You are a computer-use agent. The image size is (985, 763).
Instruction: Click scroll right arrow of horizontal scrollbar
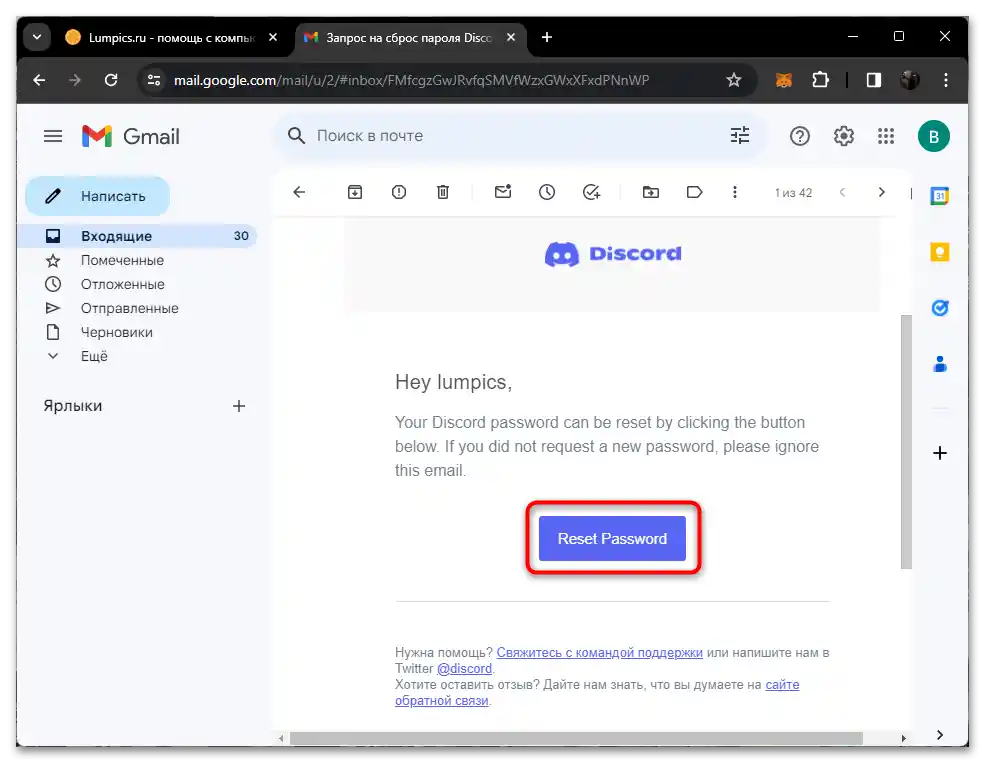(x=903, y=738)
